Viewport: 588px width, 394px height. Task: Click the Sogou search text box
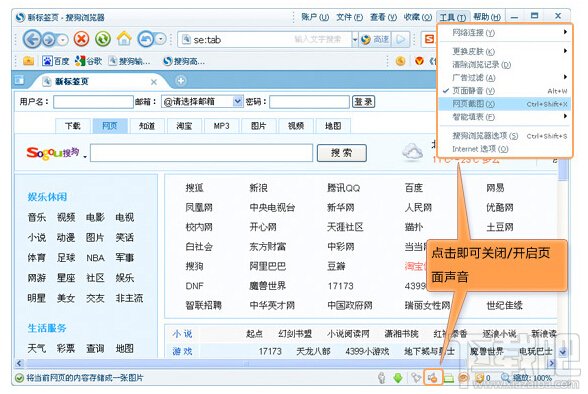201,153
